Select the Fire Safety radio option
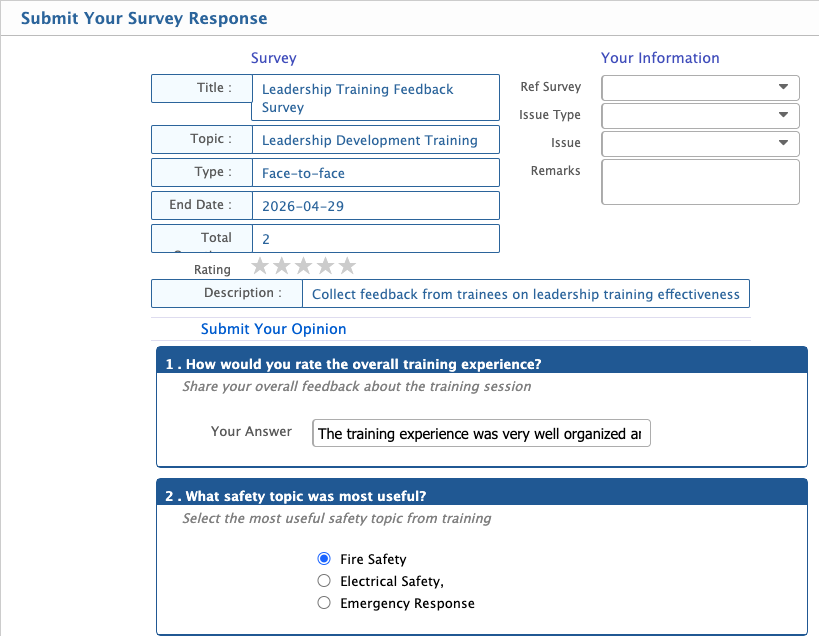 coord(324,559)
